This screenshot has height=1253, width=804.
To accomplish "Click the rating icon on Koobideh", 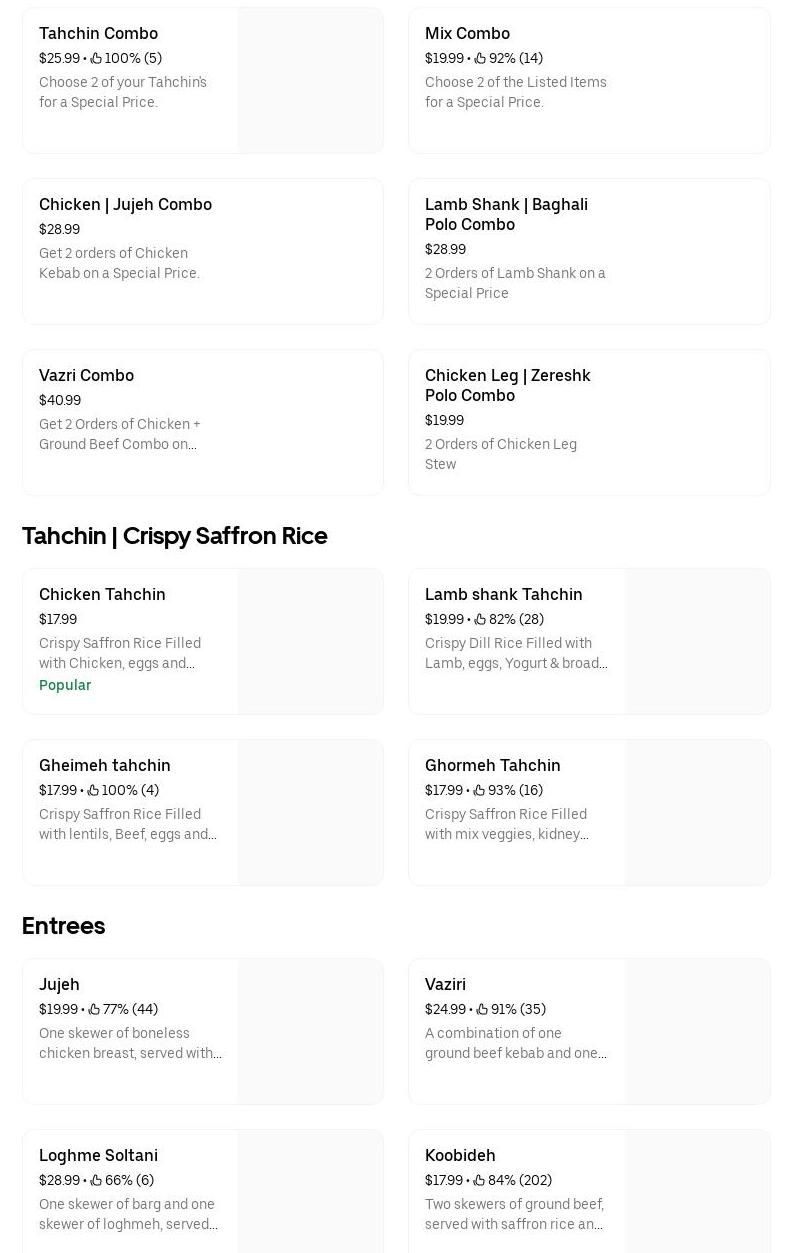I will 479,1180.
